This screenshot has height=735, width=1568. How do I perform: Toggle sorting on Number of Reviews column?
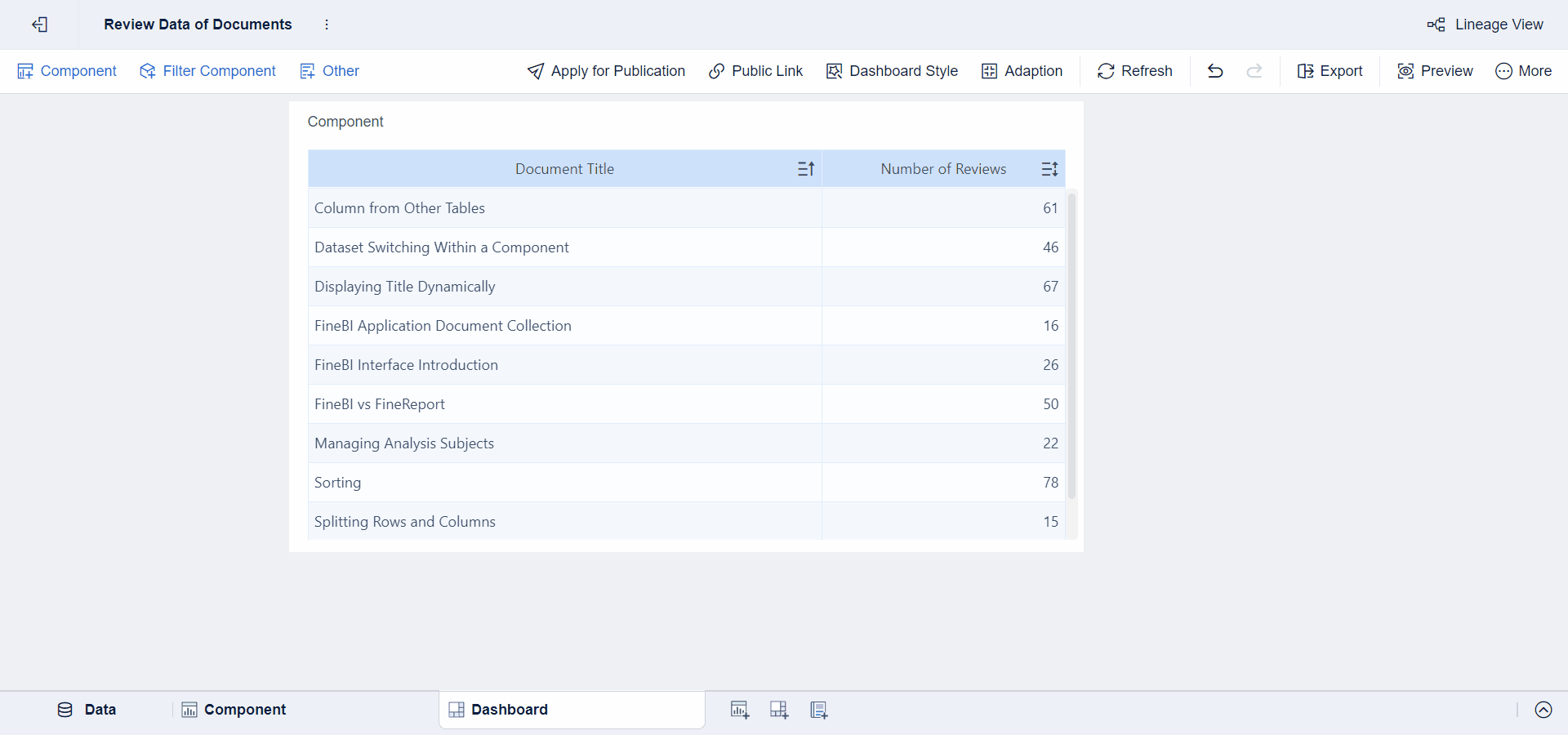click(x=1049, y=168)
